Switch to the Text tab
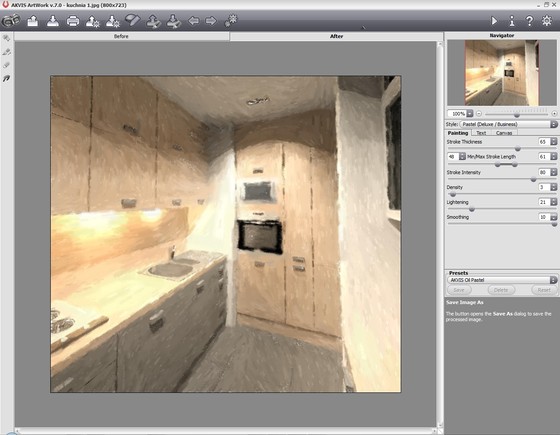This screenshot has height=435, width=560. pos(481,133)
